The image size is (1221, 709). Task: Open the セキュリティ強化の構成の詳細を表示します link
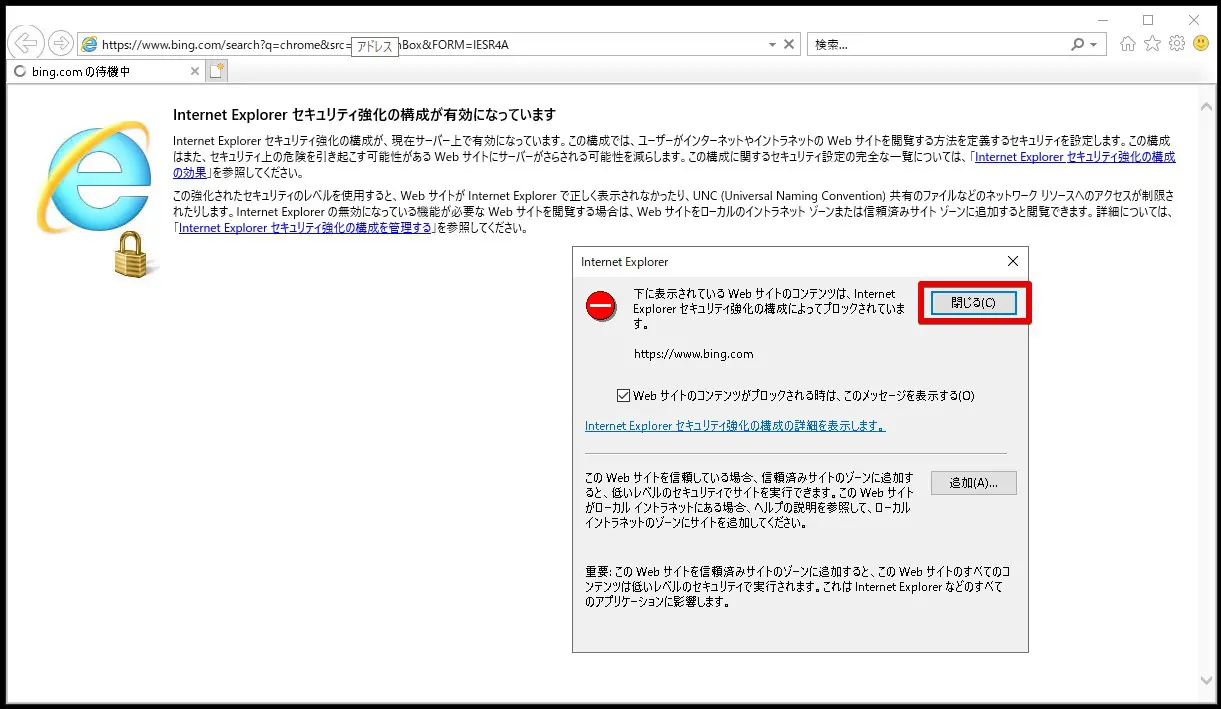735,426
